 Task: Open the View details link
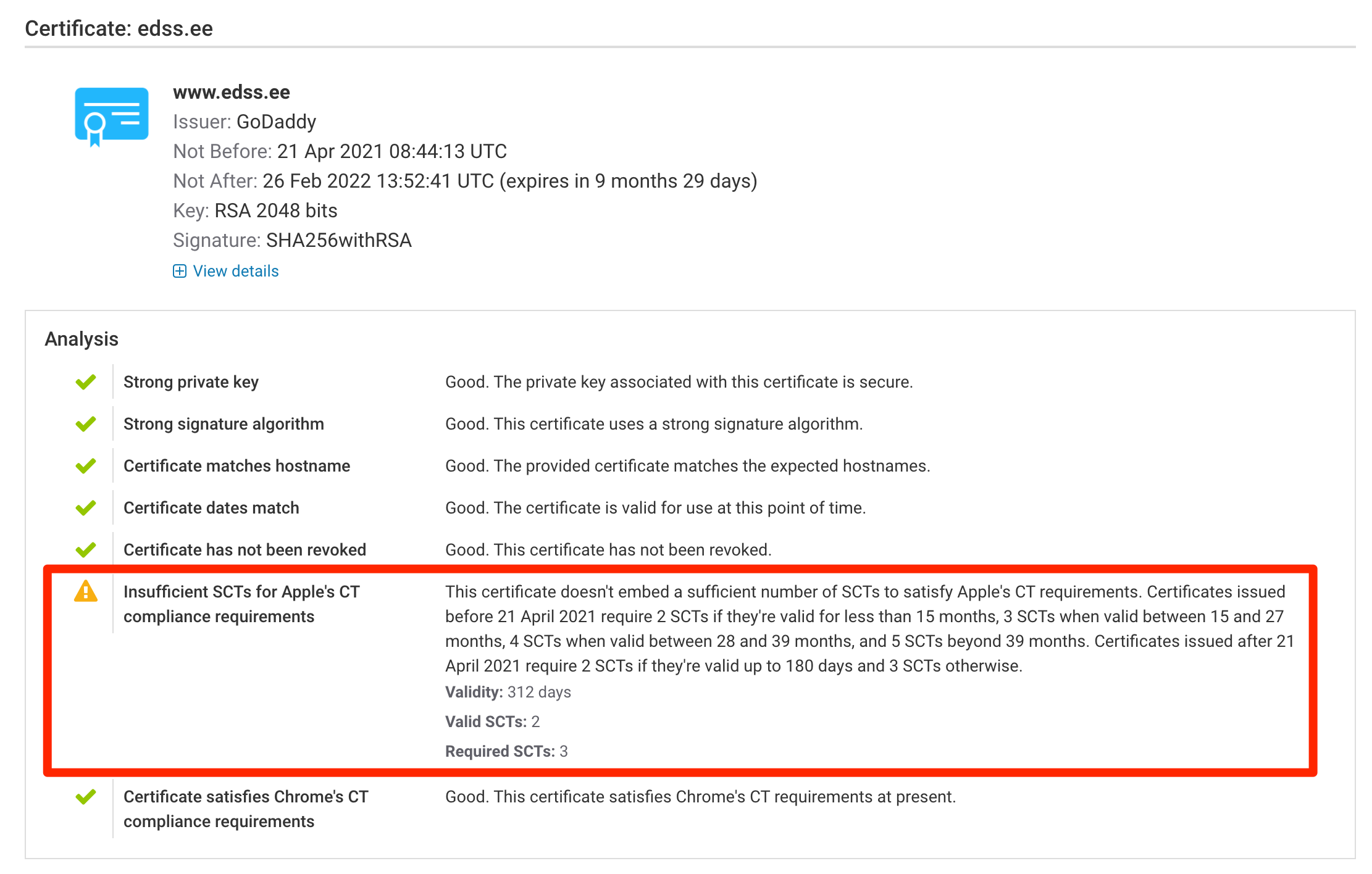[x=236, y=271]
